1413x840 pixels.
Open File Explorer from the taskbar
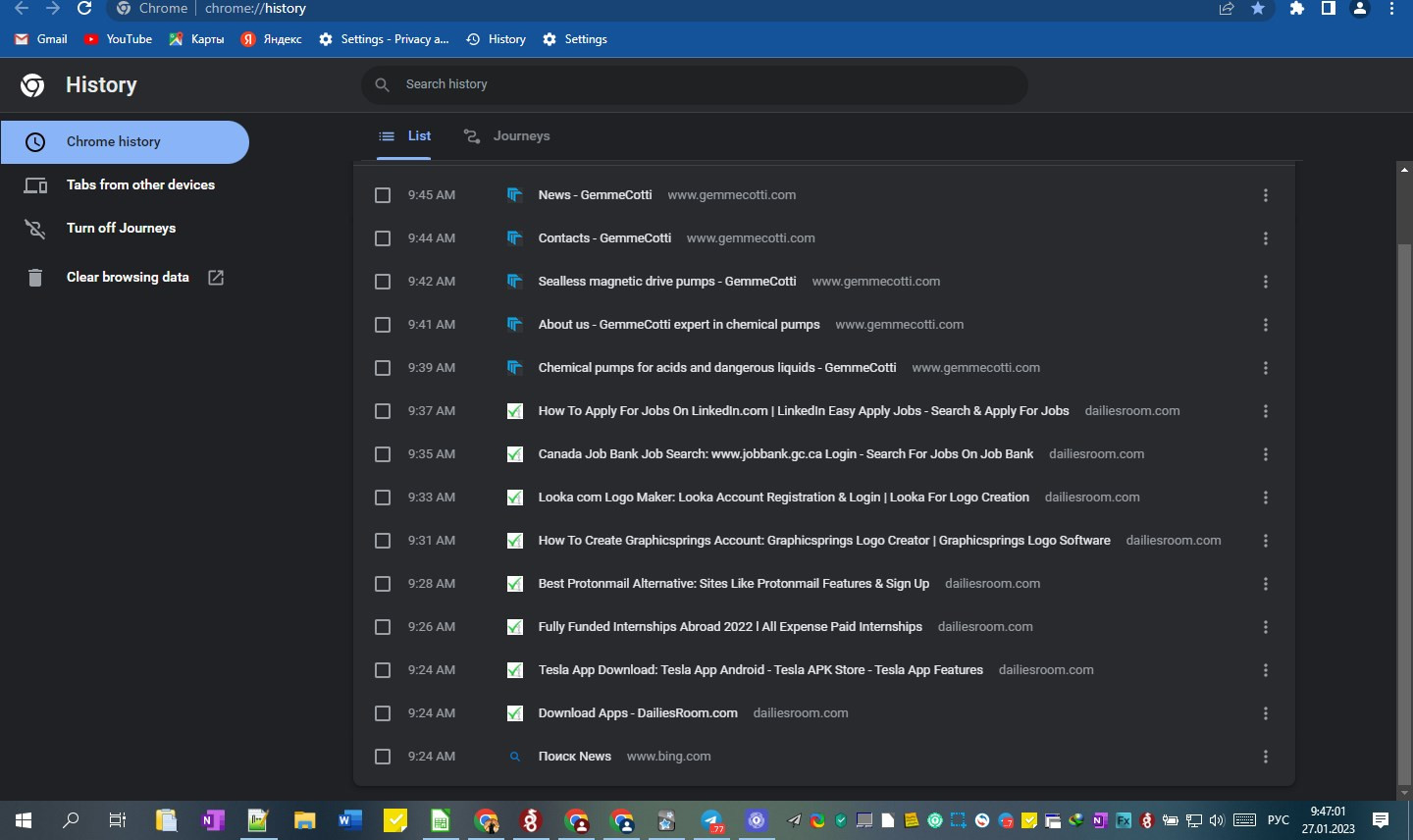click(x=304, y=820)
